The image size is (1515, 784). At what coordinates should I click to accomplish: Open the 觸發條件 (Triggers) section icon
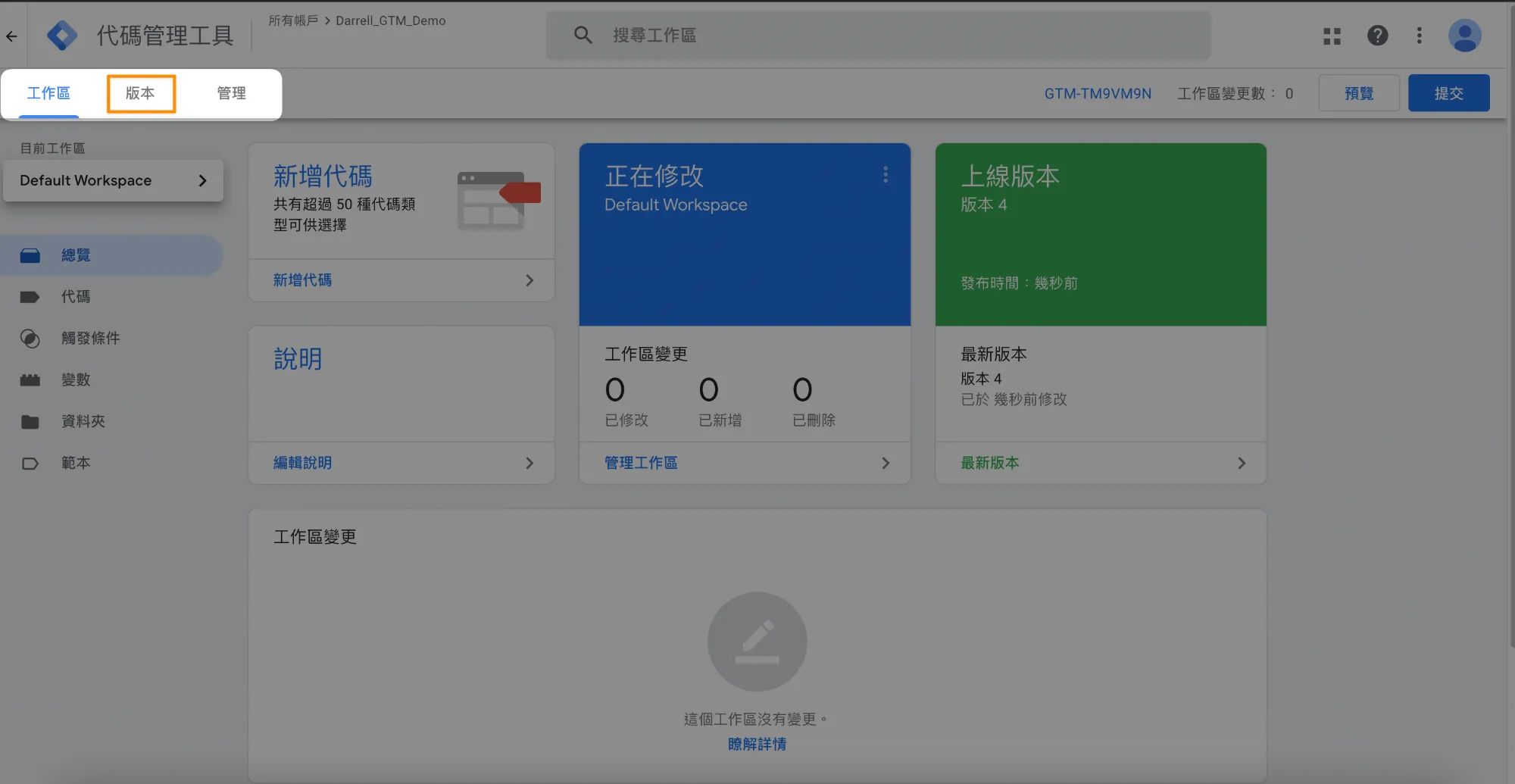[30, 339]
